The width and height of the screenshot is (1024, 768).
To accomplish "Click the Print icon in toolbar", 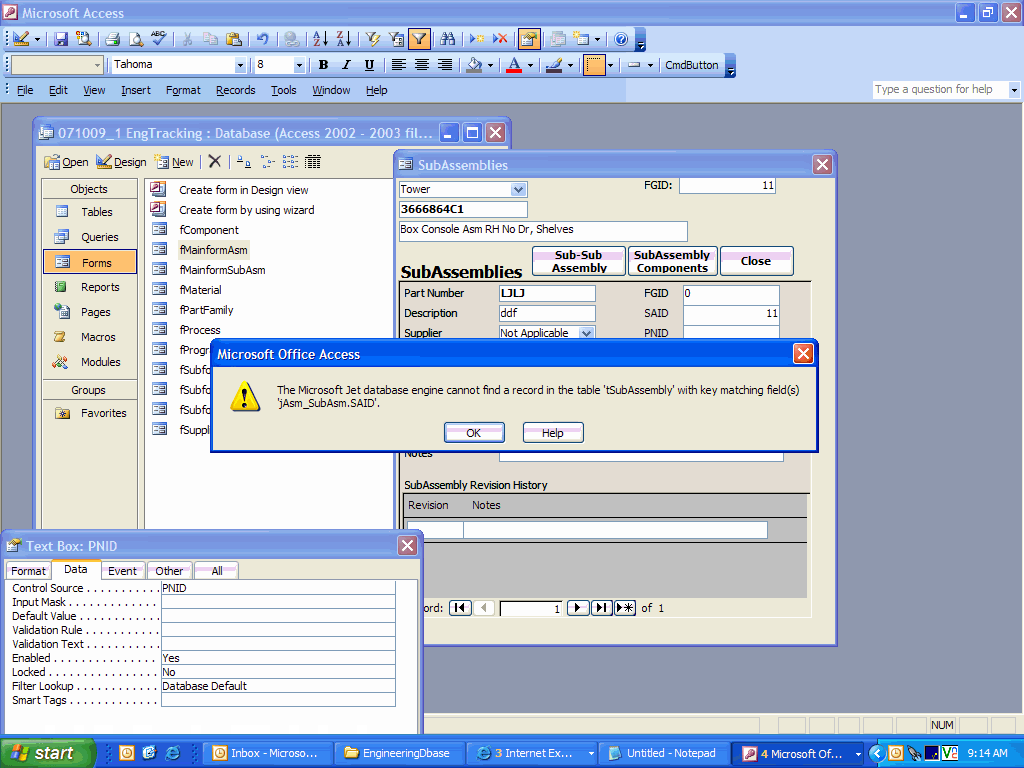I will (112, 39).
